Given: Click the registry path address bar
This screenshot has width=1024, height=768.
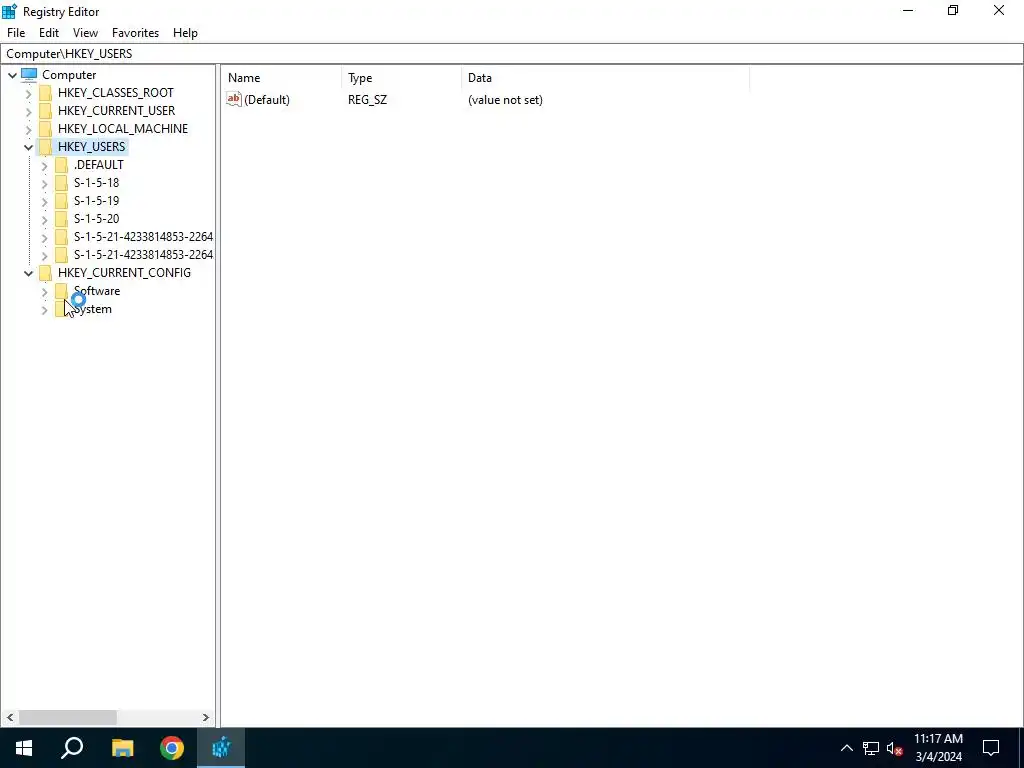Looking at the screenshot, I should pyautogui.click(x=512, y=54).
